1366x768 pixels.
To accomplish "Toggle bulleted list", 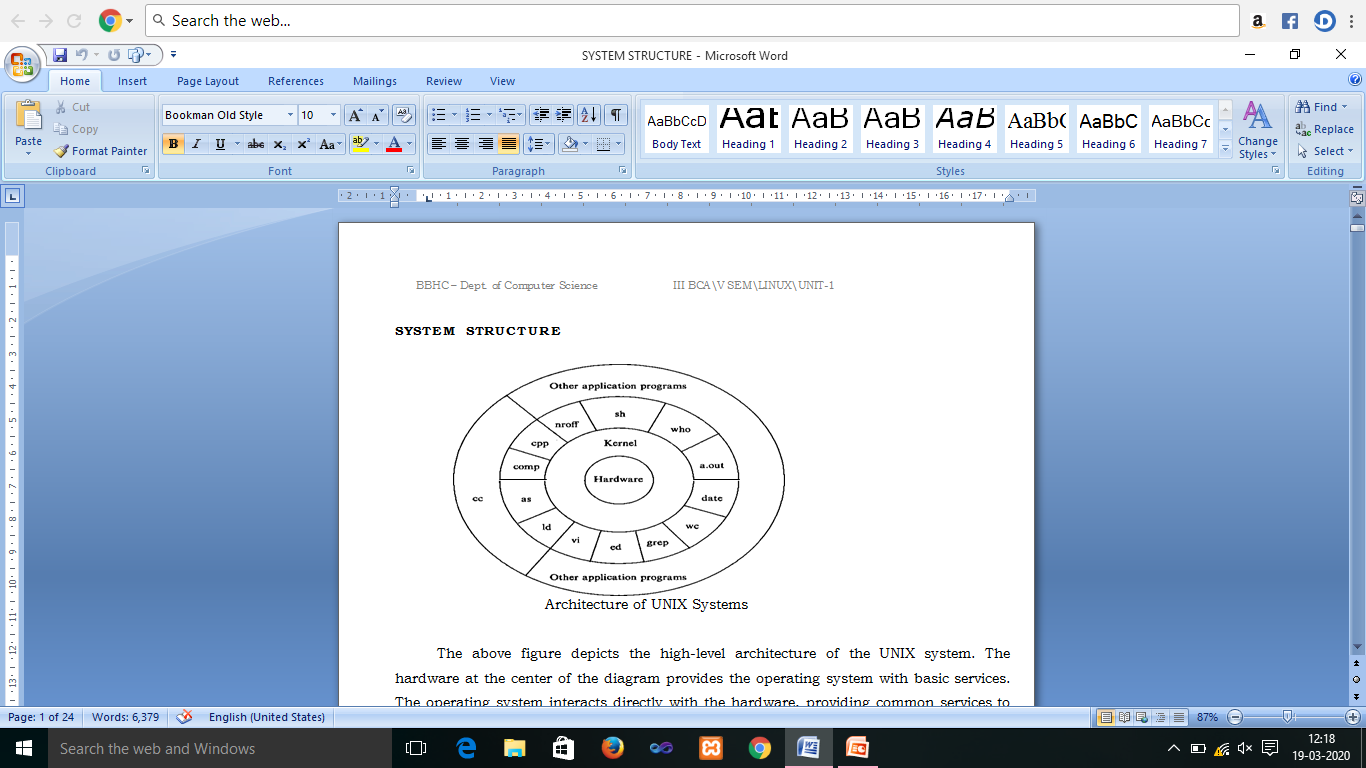I will click(x=438, y=115).
